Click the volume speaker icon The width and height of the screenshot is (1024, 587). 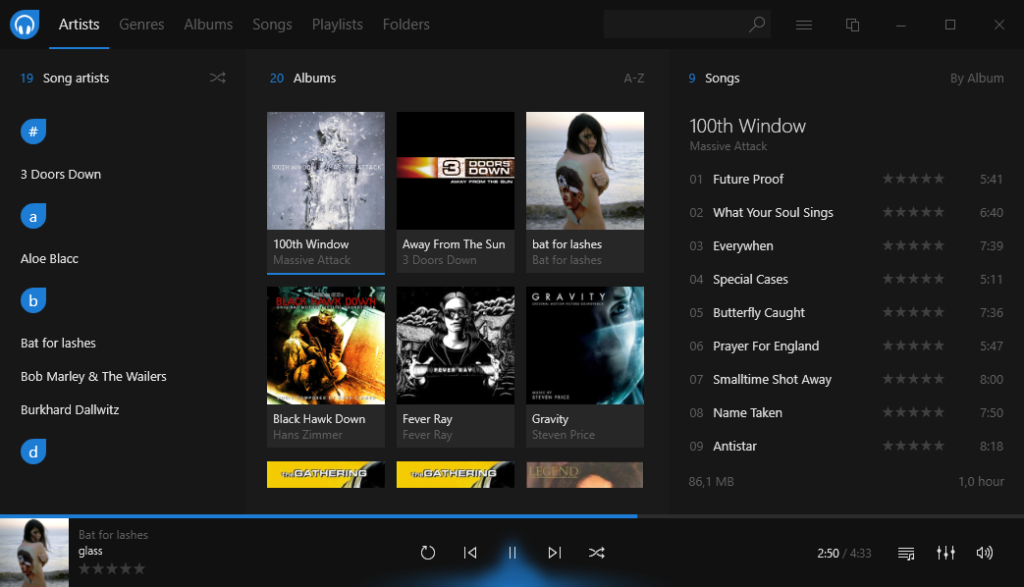pos(984,552)
